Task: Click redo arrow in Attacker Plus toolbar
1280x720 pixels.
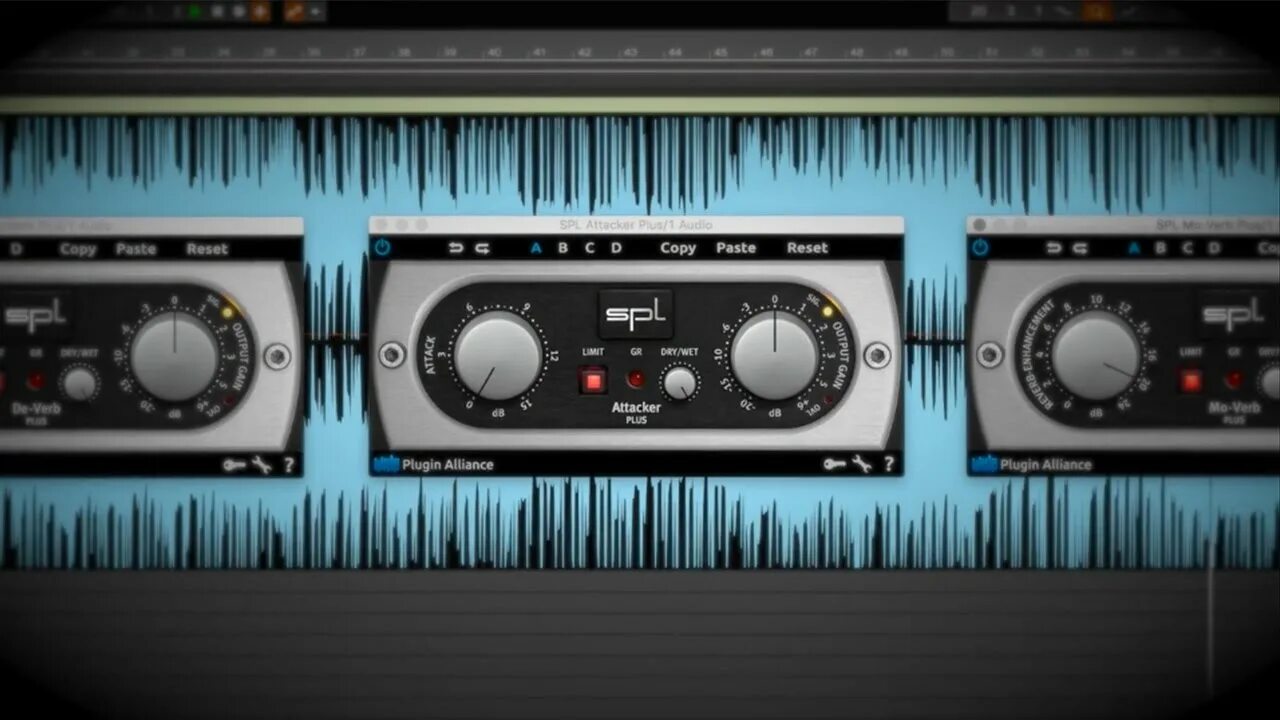Action: [x=483, y=248]
